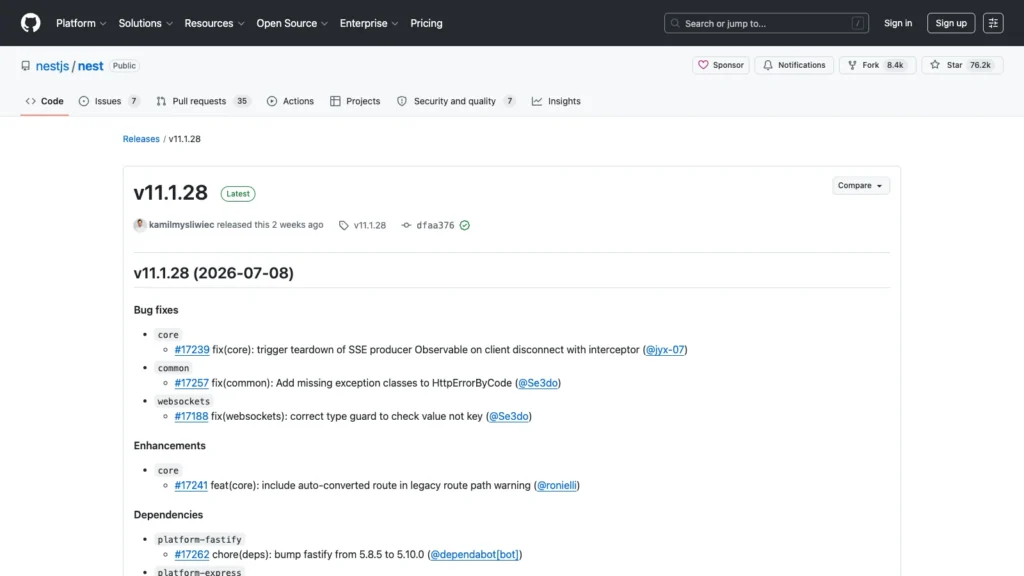
Task: Open the Pull requests tab
Action: (x=203, y=101)
